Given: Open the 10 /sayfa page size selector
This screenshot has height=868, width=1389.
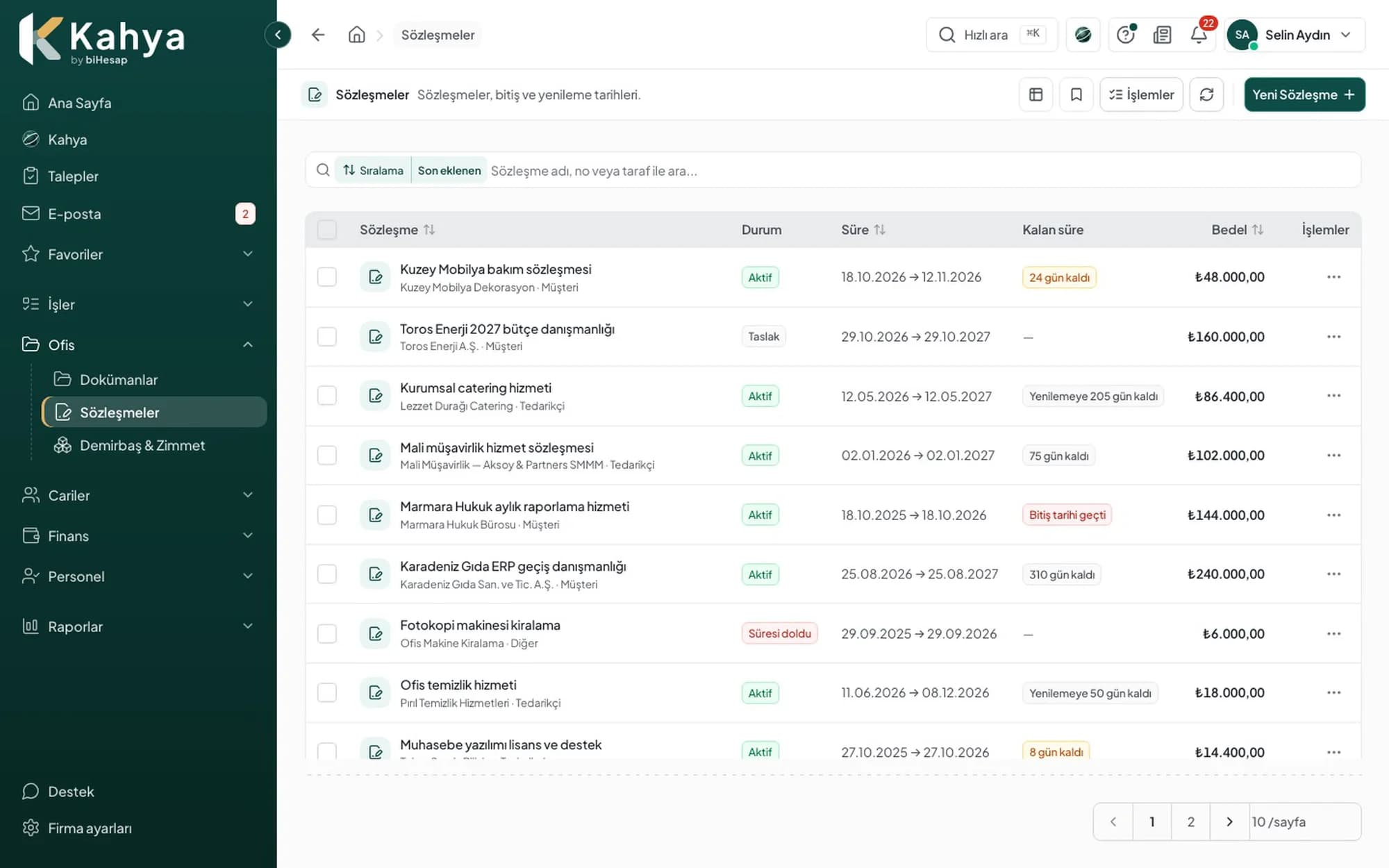Looking at the screenshot, I should click(x=1305, y=821).
